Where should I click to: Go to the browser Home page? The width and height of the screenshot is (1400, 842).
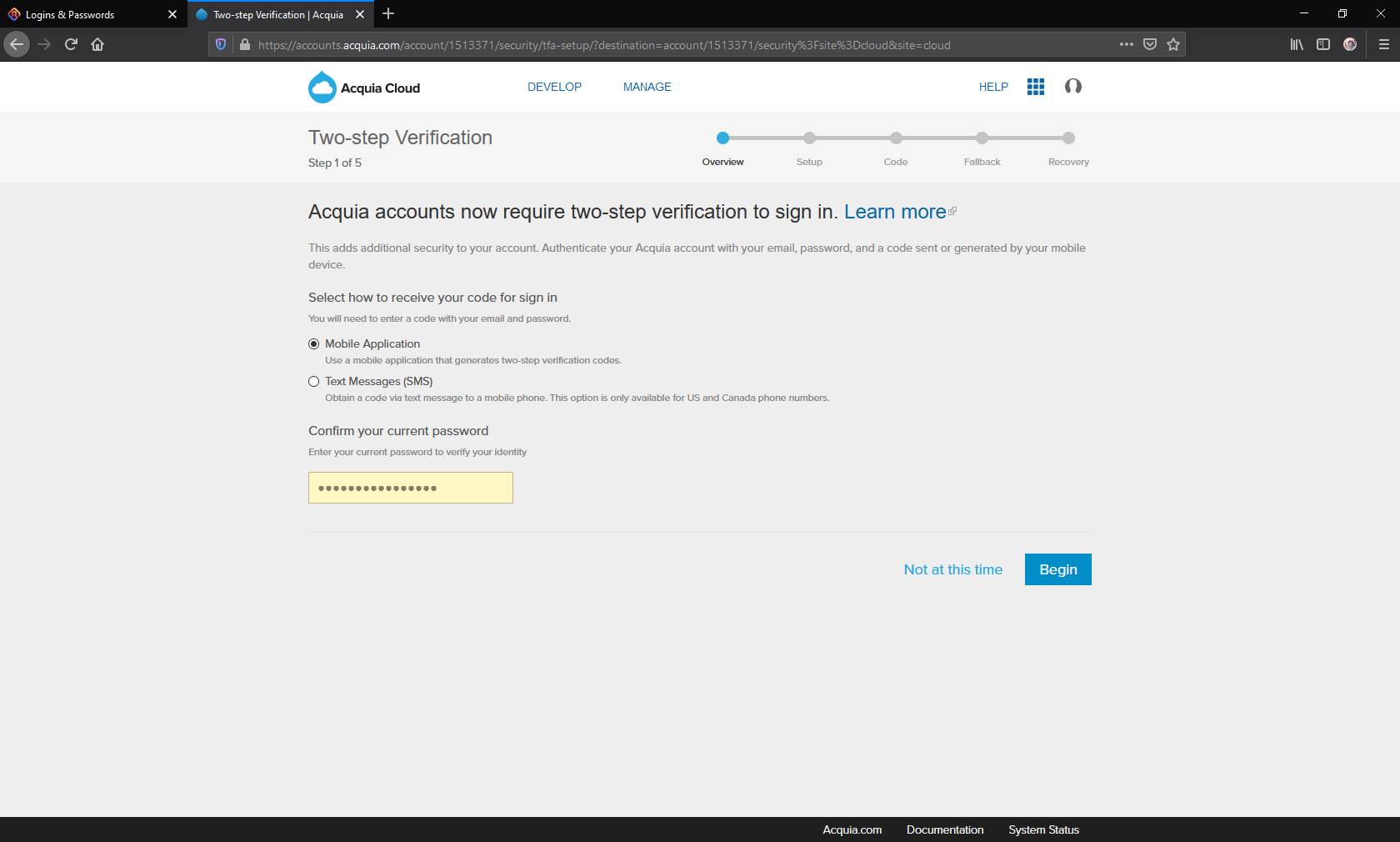(97, 44)
